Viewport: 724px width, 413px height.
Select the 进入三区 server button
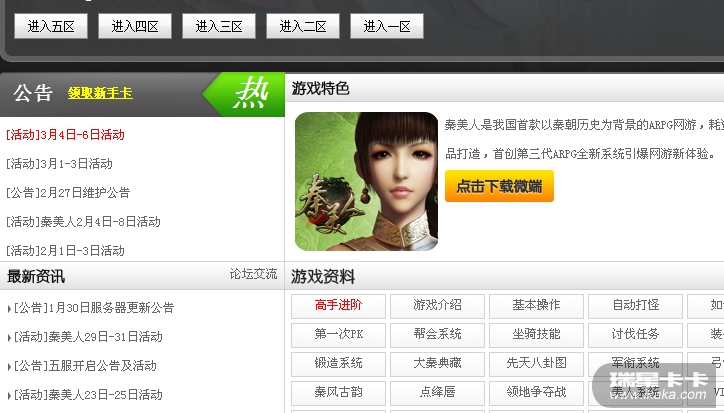(219, 26)
